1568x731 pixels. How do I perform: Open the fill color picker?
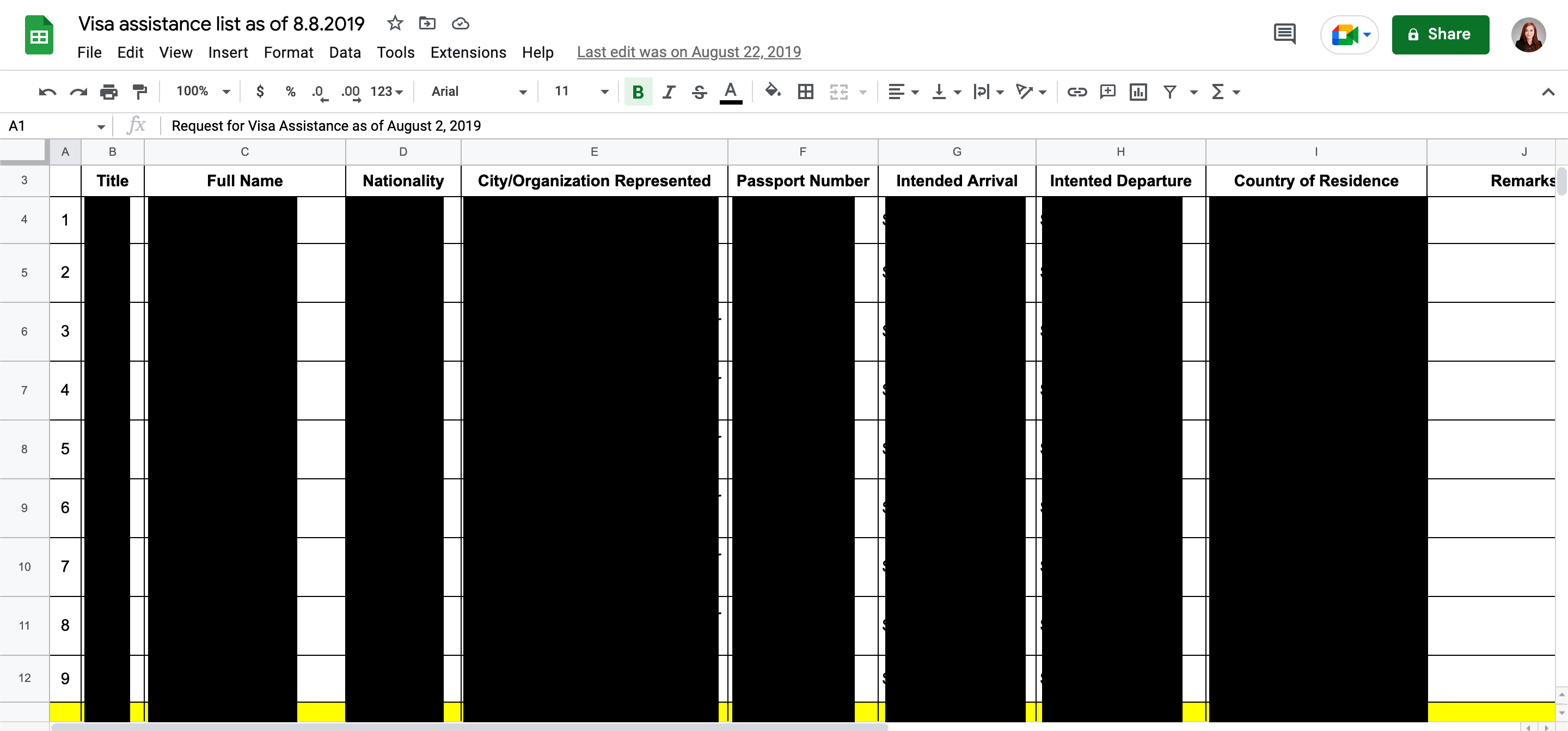[773, 91]
